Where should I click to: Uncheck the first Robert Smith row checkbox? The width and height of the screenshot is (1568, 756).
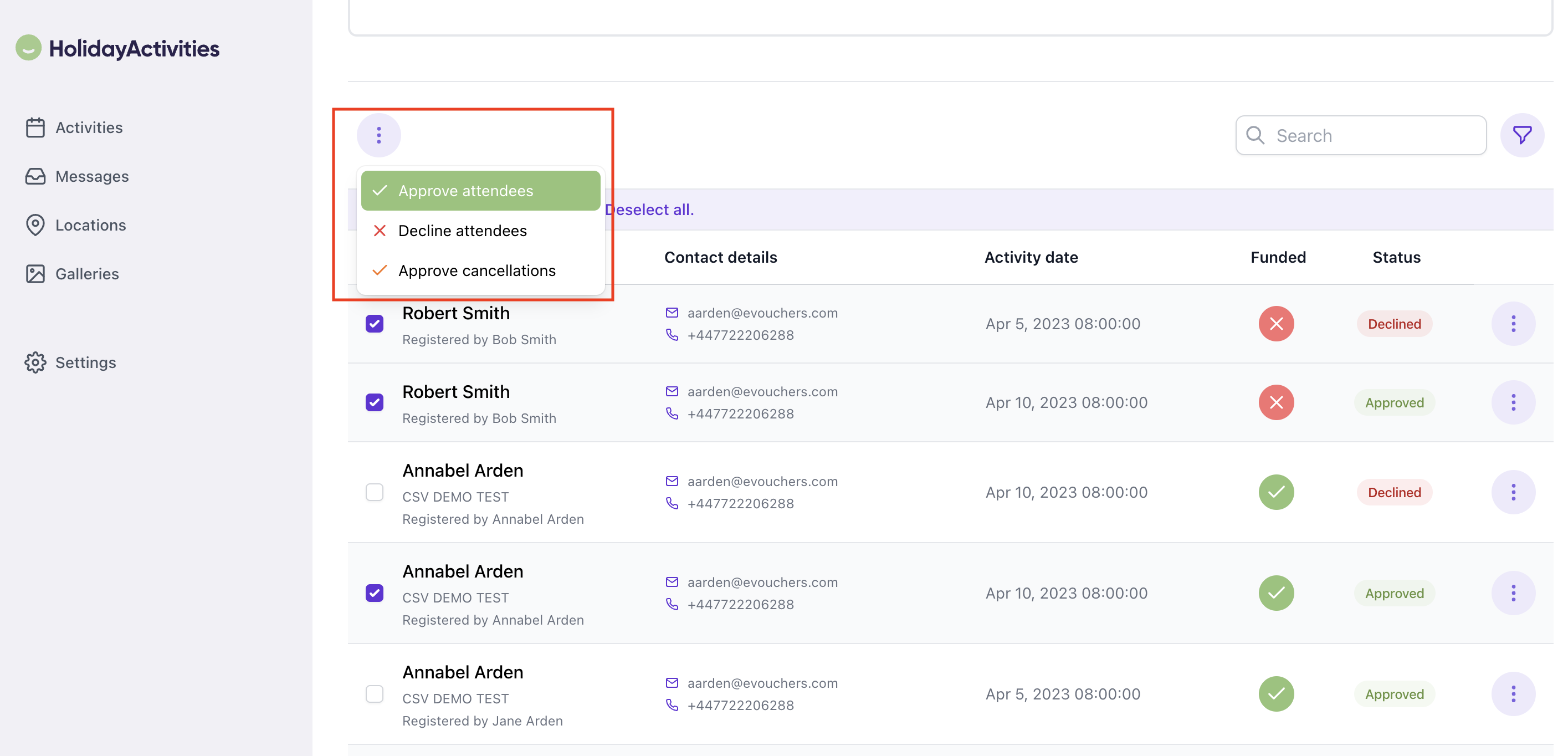click(x=375, y=323)
